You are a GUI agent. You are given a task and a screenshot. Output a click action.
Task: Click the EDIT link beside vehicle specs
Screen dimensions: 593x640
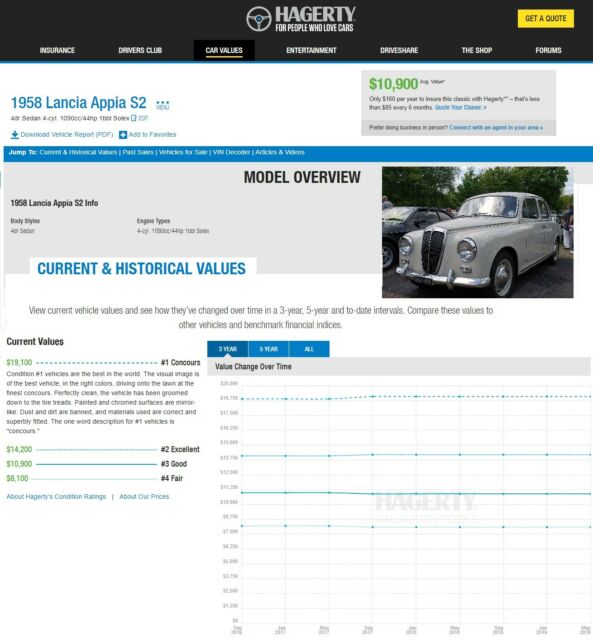(x=143, y=118)
